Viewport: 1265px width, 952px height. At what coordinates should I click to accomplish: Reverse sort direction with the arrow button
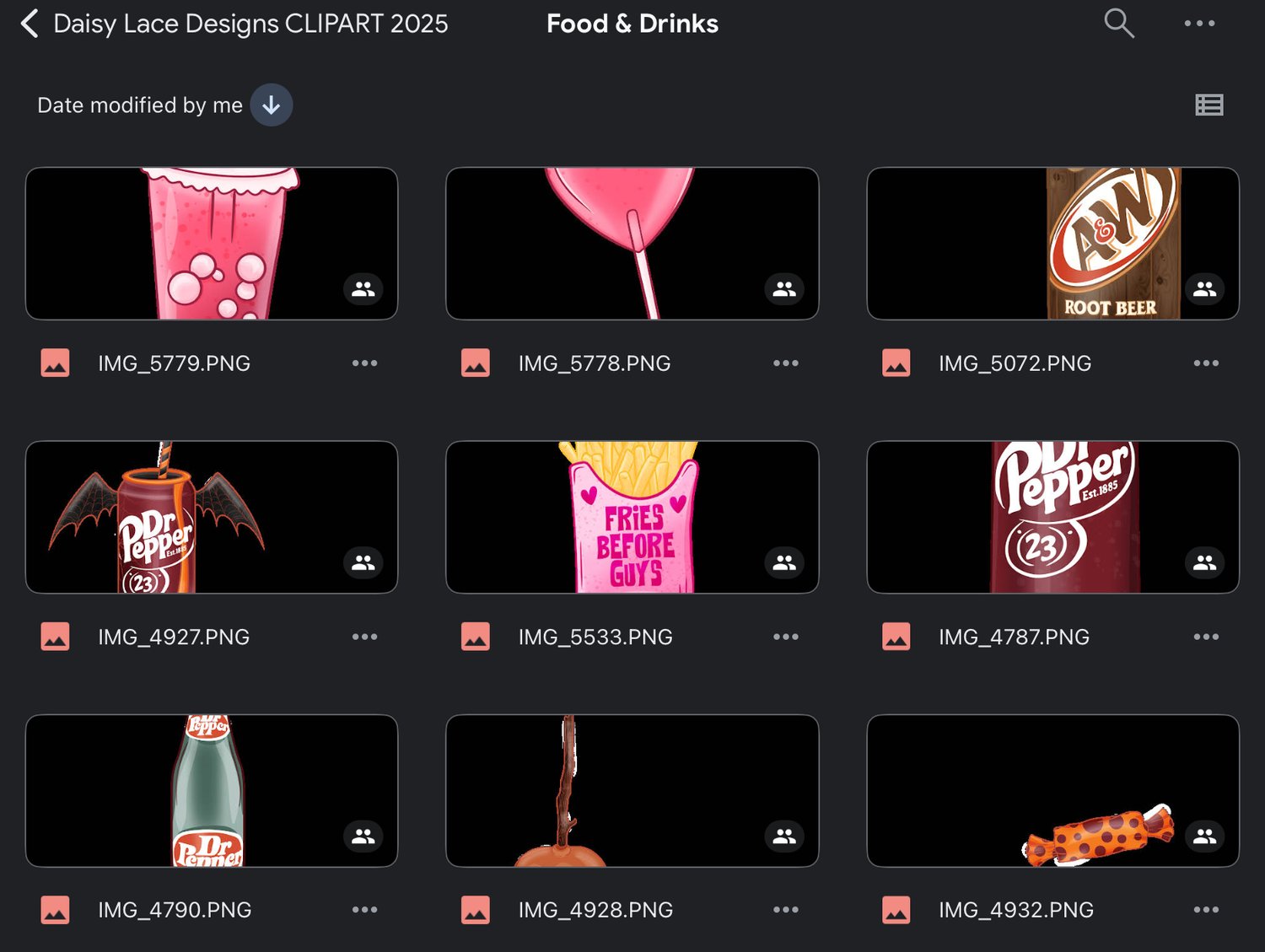[x=271, y=105]
